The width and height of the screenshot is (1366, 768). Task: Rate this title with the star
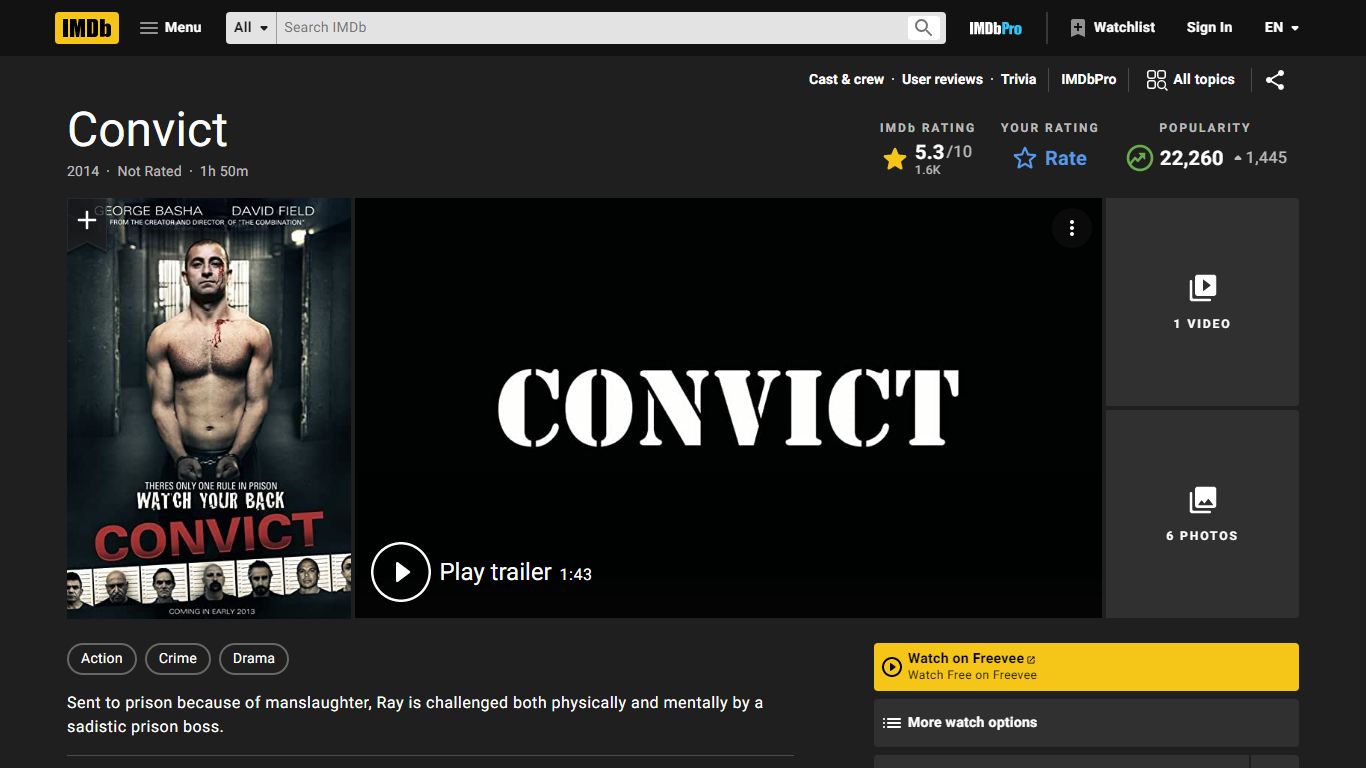1050,158
